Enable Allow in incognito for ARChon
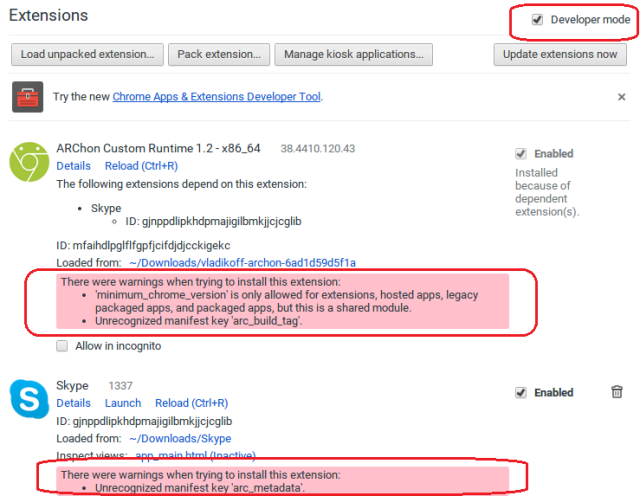 coord(63,346)
